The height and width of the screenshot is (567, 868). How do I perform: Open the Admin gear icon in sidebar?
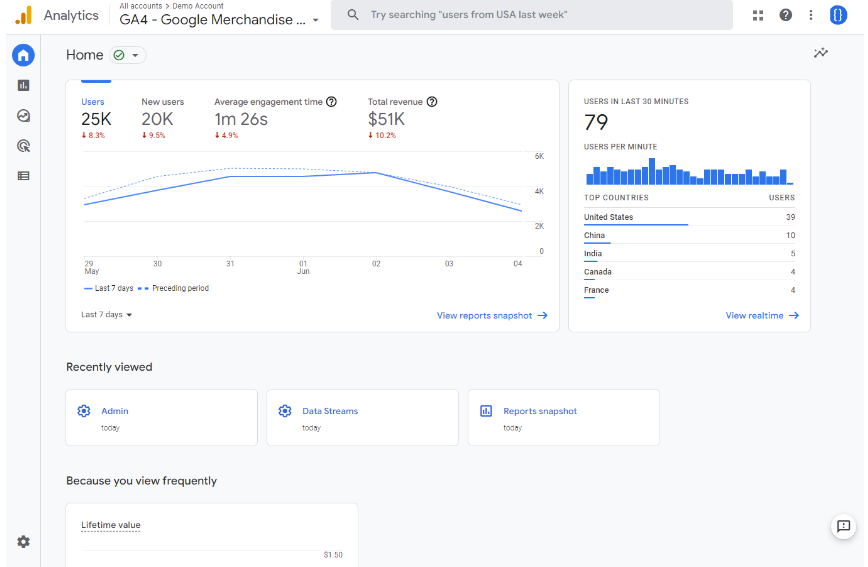click(x=23, y=542)
